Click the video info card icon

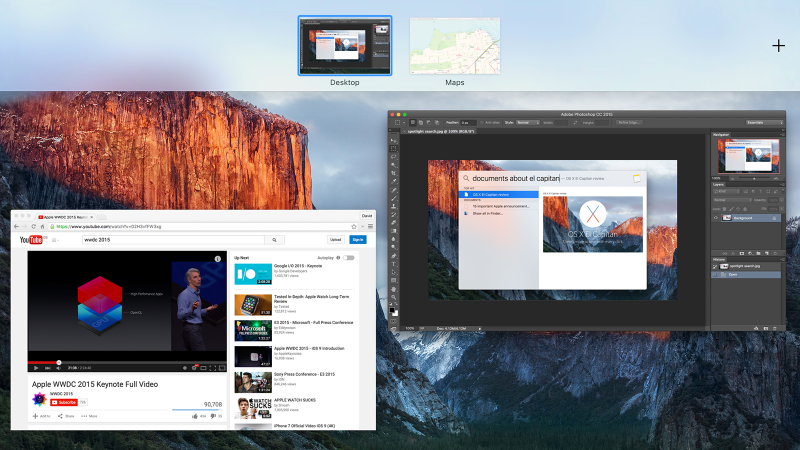point(218,259)
